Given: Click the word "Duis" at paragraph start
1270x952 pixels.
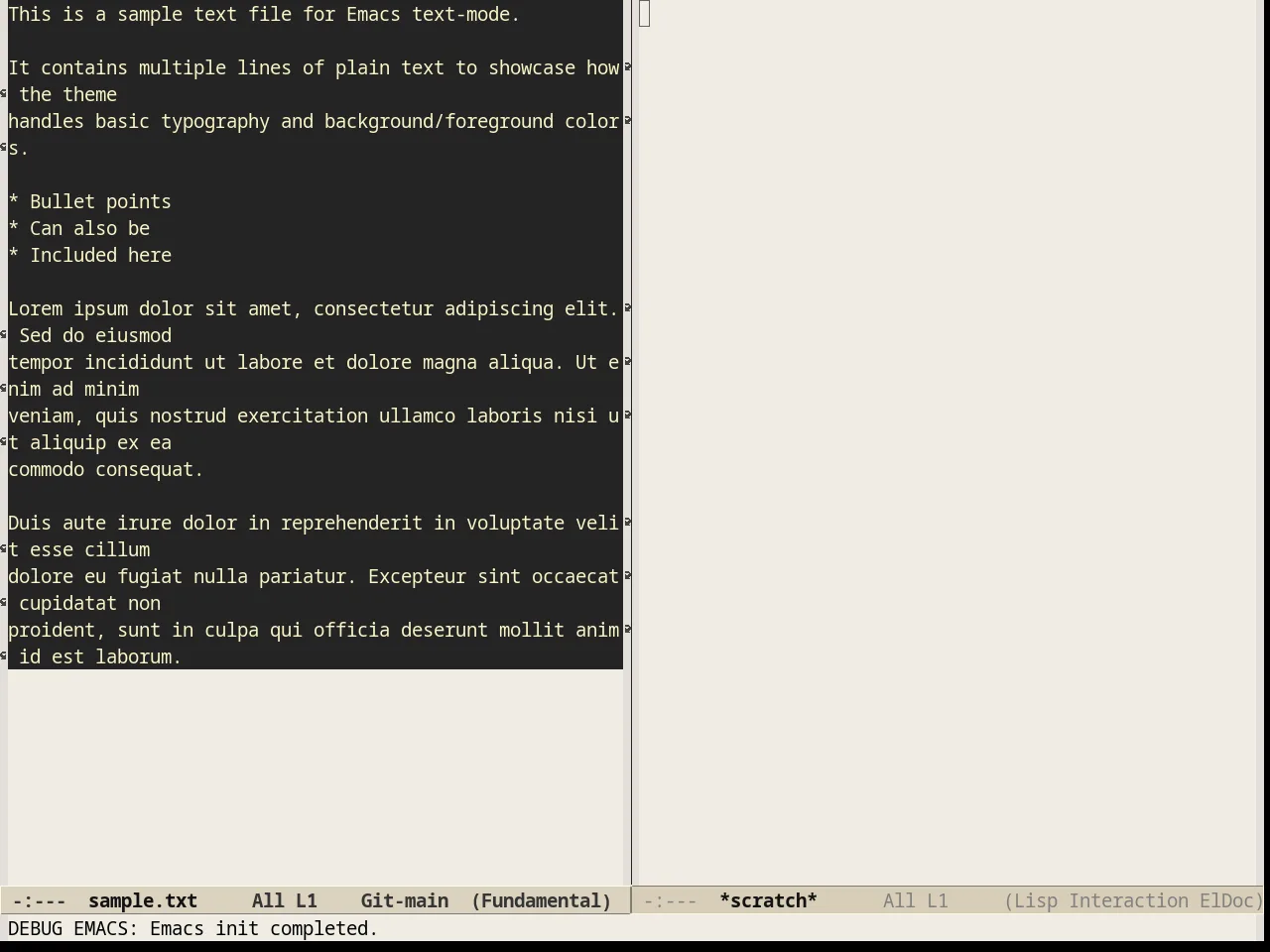Looking at the screenshot, I should (30, 523).
